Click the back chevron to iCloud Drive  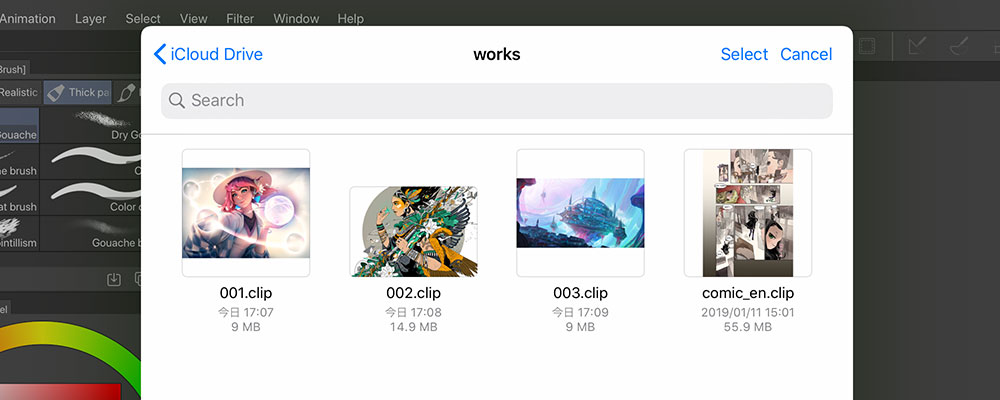[160, 54]
